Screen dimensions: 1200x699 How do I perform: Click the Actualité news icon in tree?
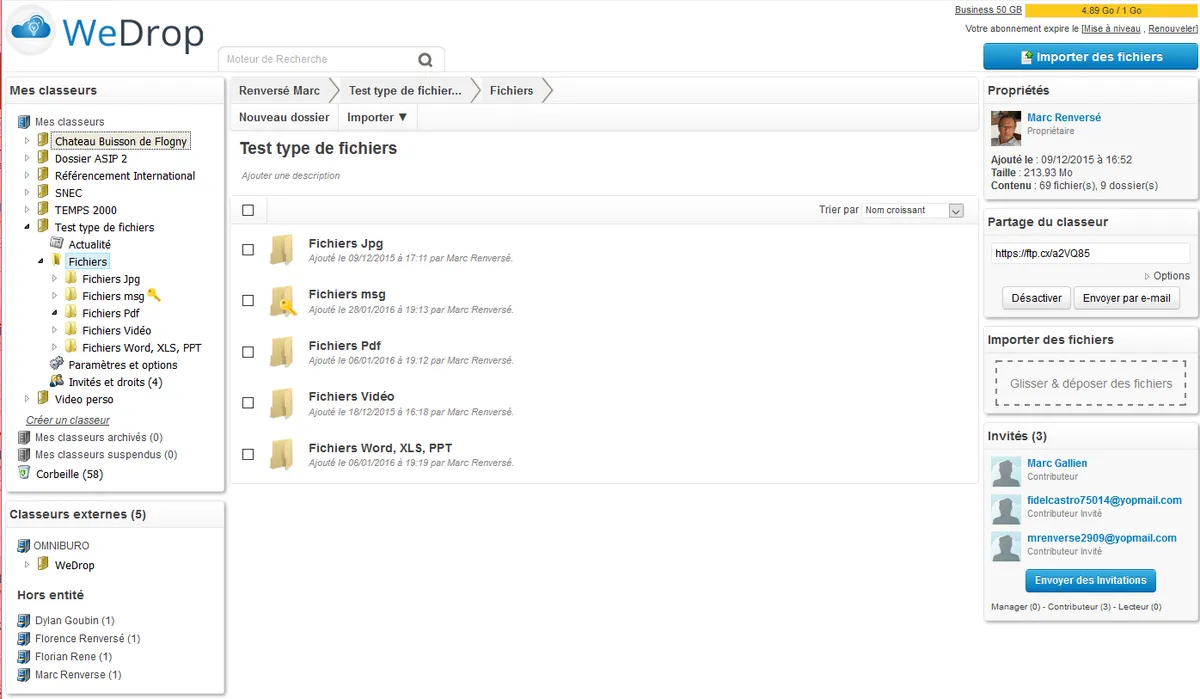pyautogui.click(x=57, y=244)
